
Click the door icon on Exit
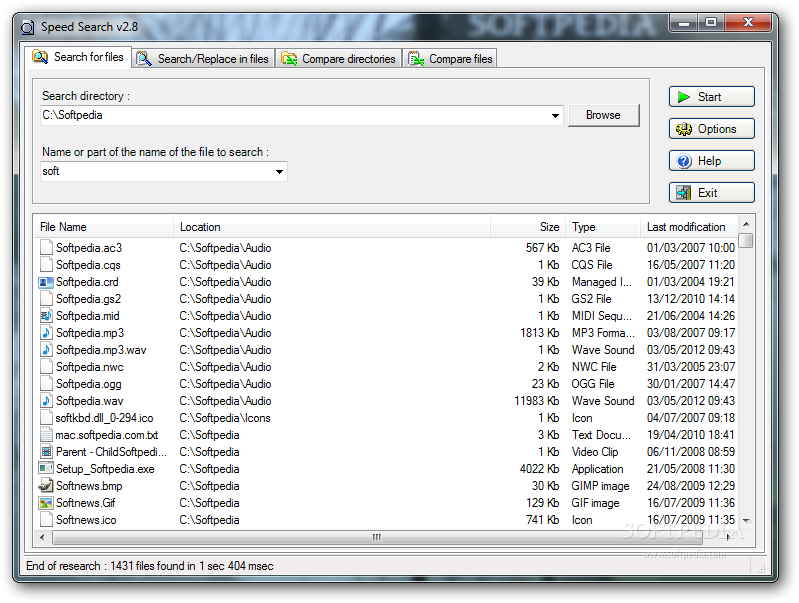point(684,193)
